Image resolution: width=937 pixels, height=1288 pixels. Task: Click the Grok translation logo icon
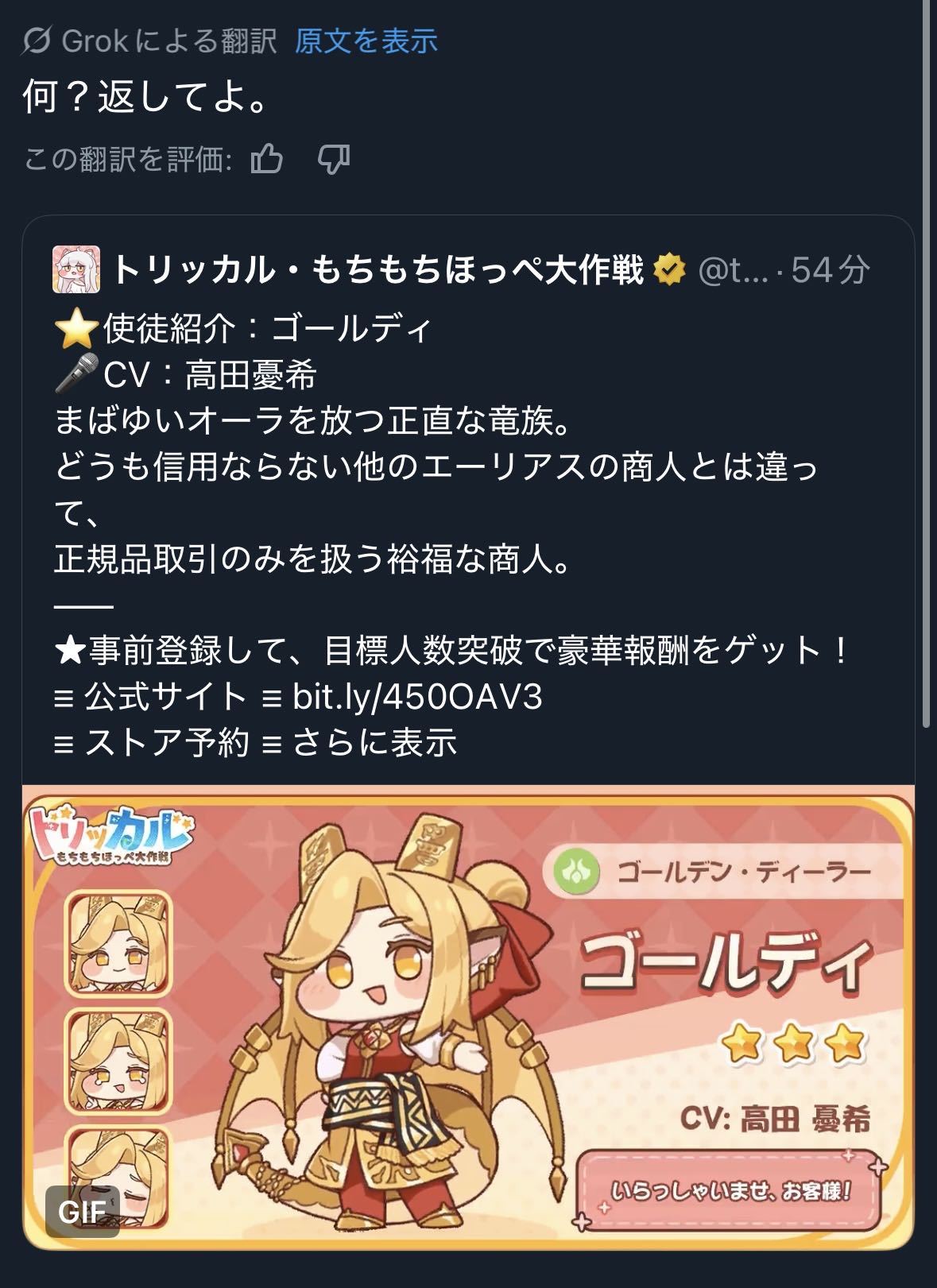coord(37,41)
